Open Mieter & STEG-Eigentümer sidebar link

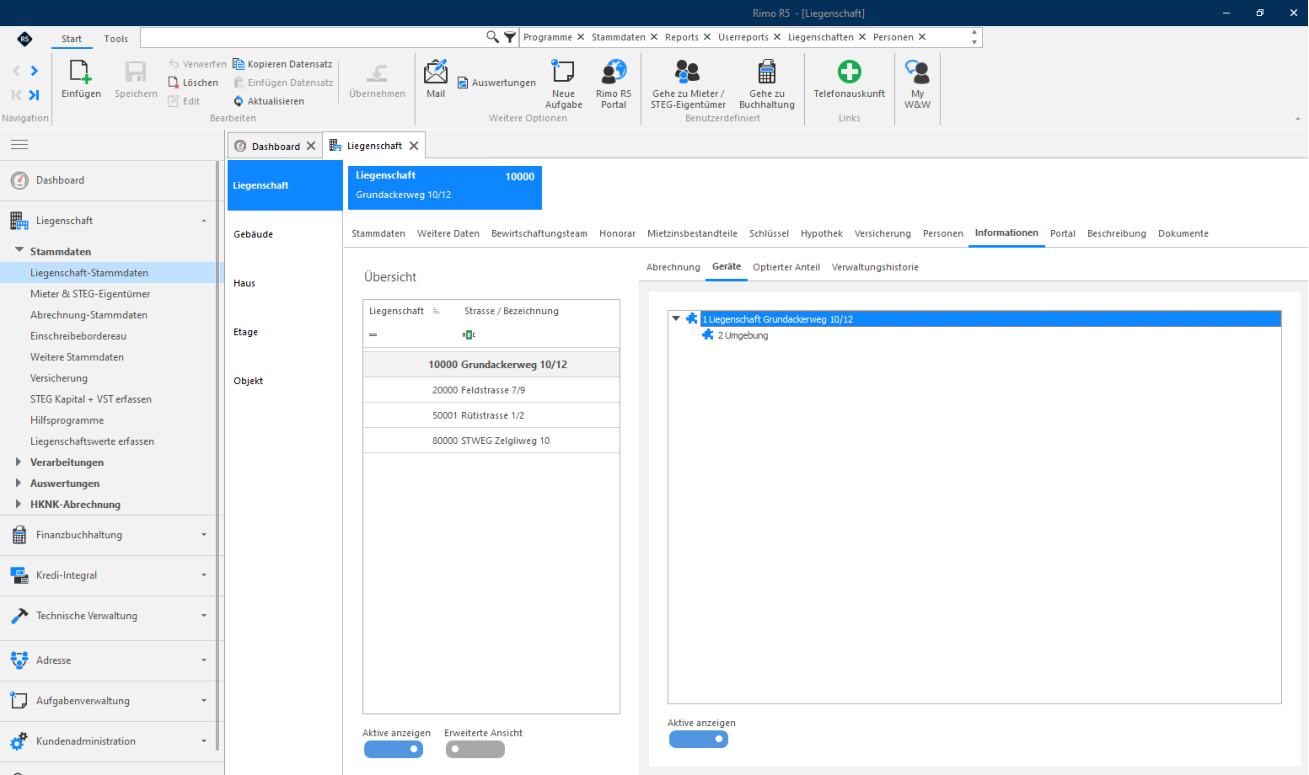(x=90, y=294)
